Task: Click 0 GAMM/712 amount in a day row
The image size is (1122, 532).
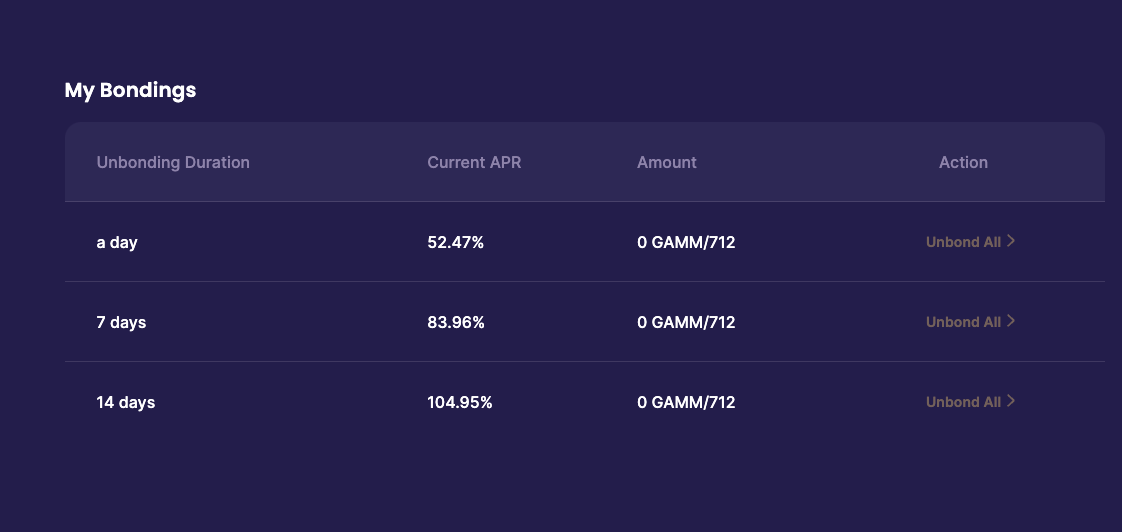Action: pyautogui.click(x=686, y=242)
